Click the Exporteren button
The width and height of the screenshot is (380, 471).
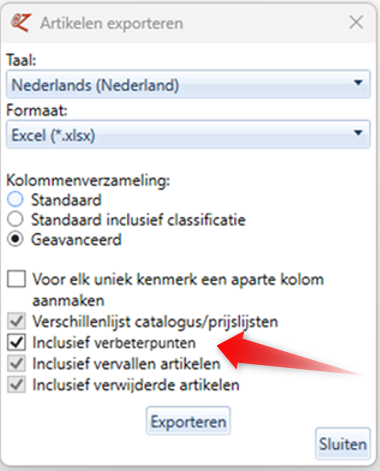pyautogui.click(x=188, y=421)
